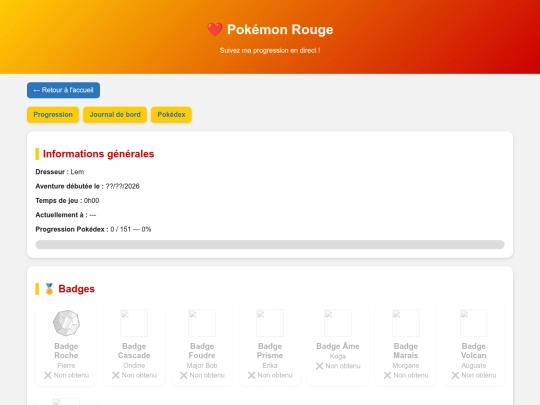Click the gym leader name 'Auguste'
This screenshot has height=405, width=540.
pos(474,365)
